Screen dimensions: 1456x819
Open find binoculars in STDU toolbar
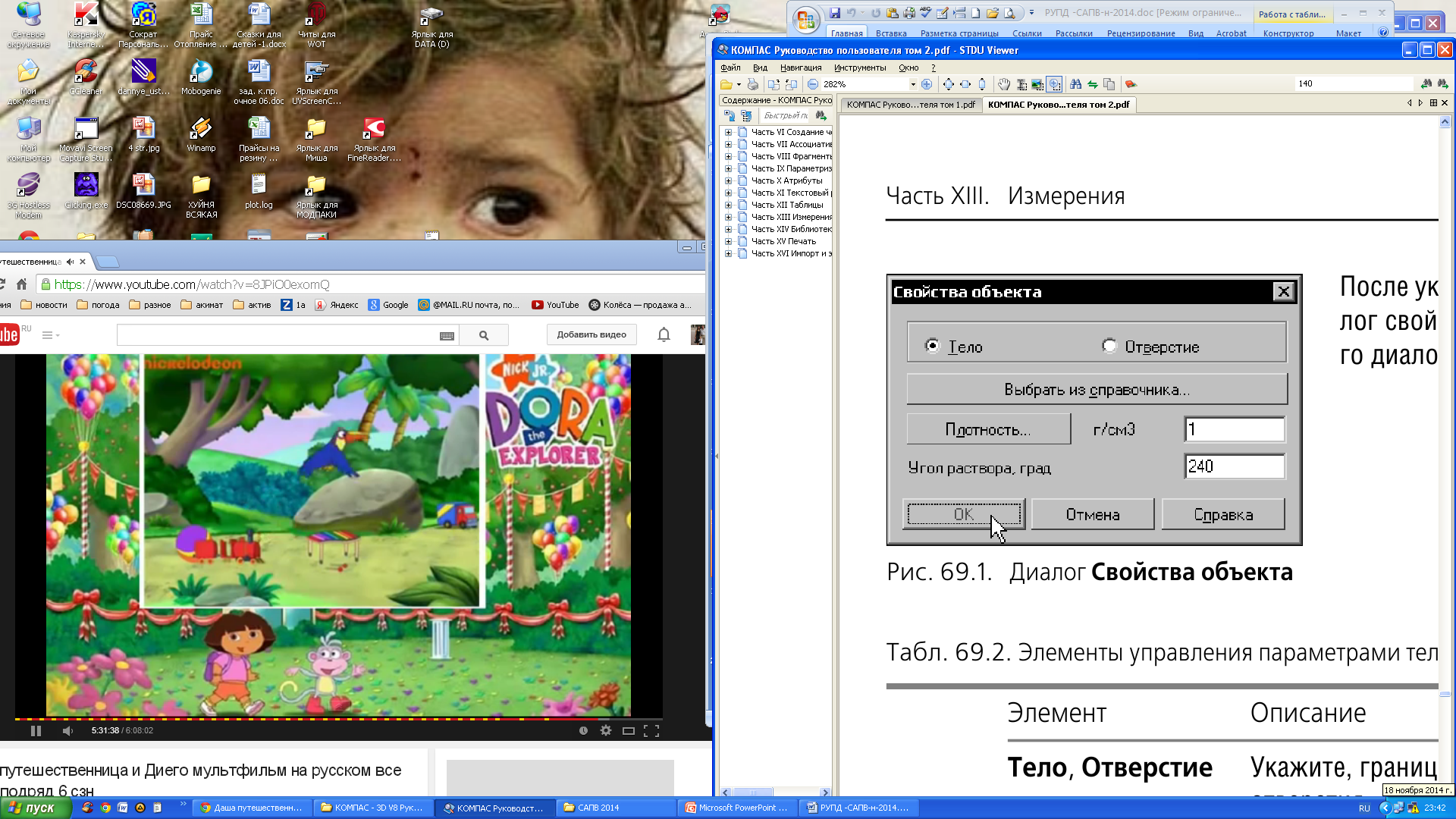[x=1075, y=84]
